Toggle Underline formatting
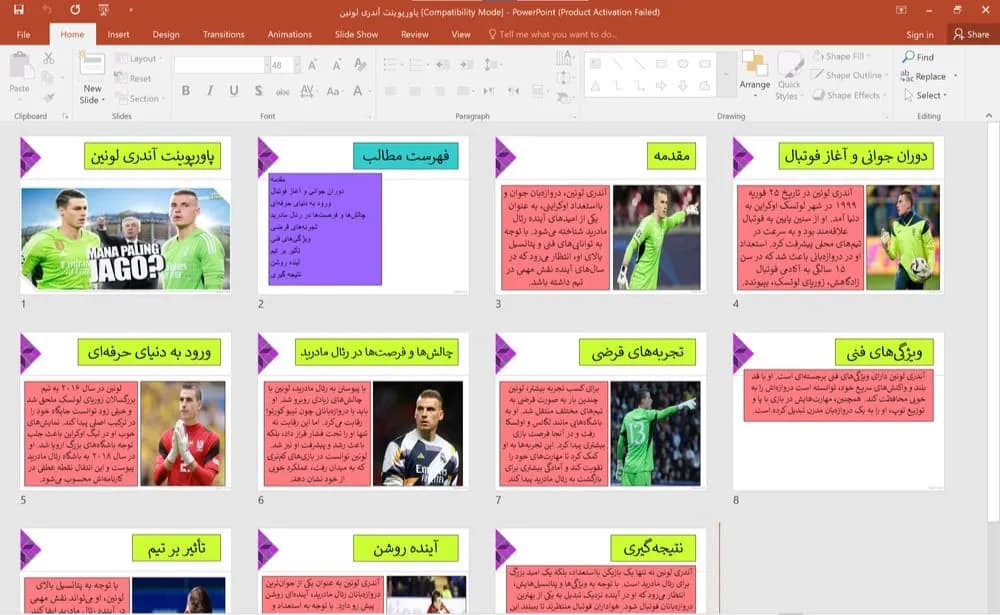This screenshot has height=615, width=1000. [x=234, y=91]
